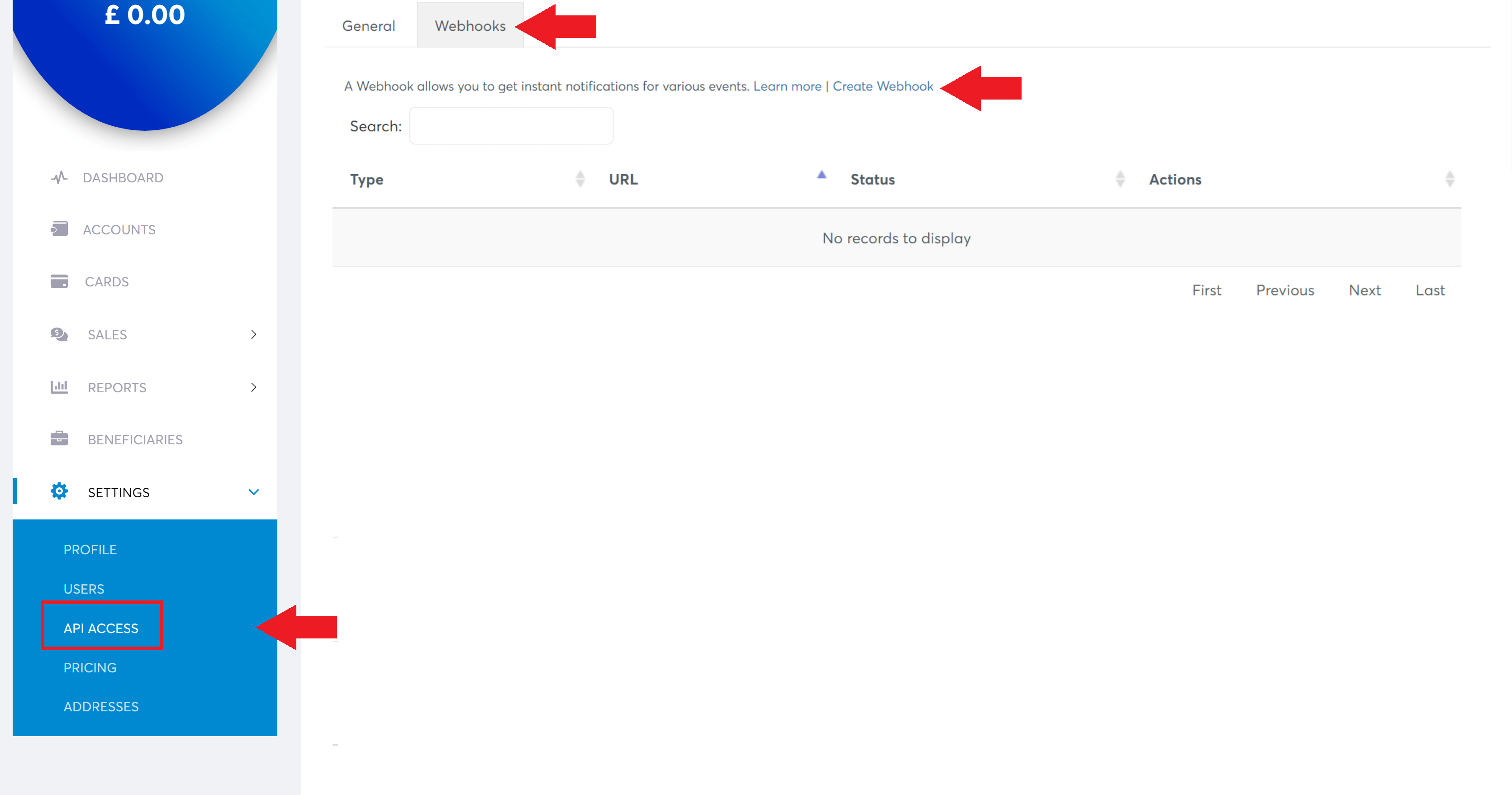Viewport: 1512px width, 795px height.
Task: Click the Create Webhook link
Action: pyautogui.click(x=883, y=86)
